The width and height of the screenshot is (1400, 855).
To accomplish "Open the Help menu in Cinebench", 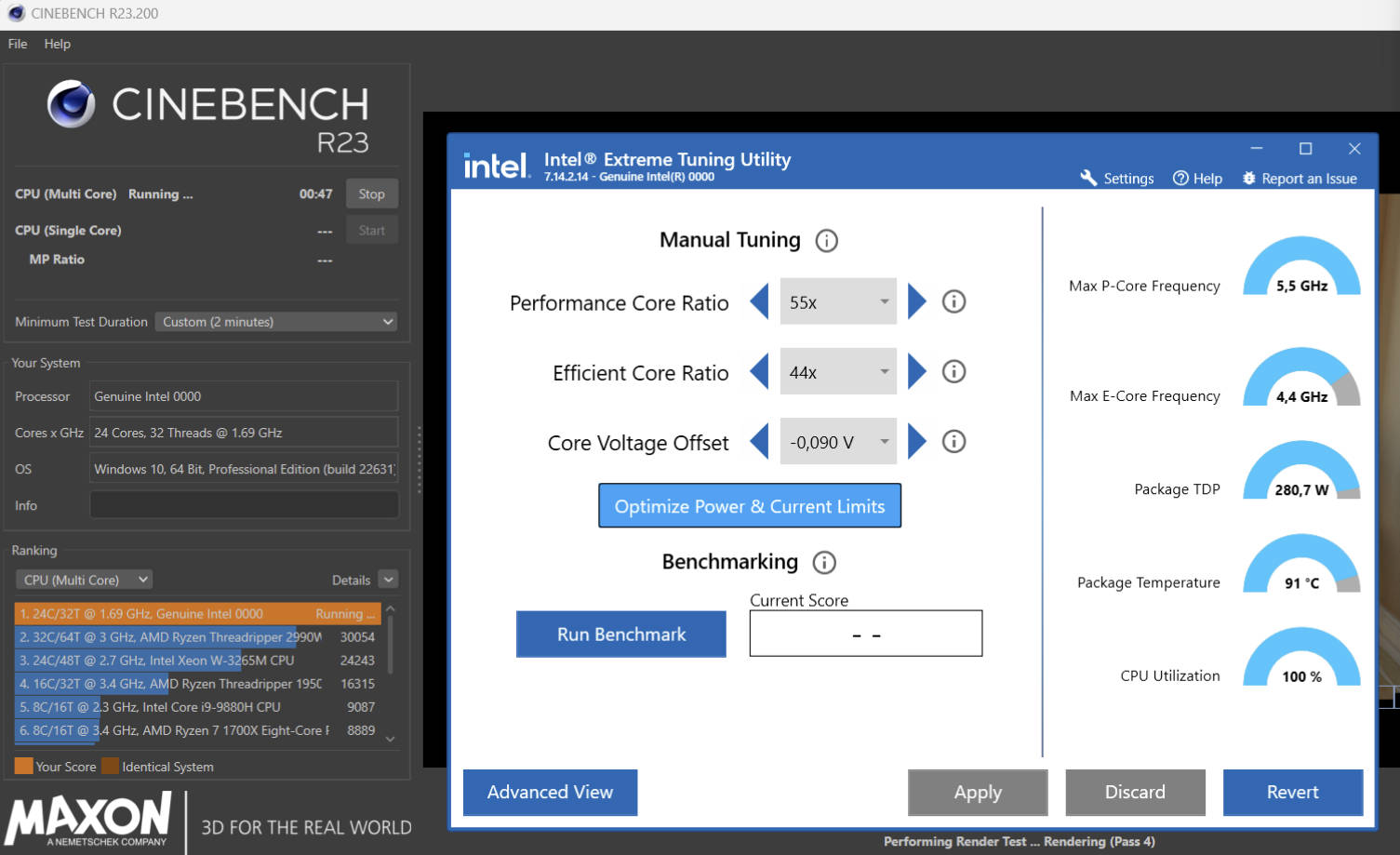I will [x=57, y=44].
